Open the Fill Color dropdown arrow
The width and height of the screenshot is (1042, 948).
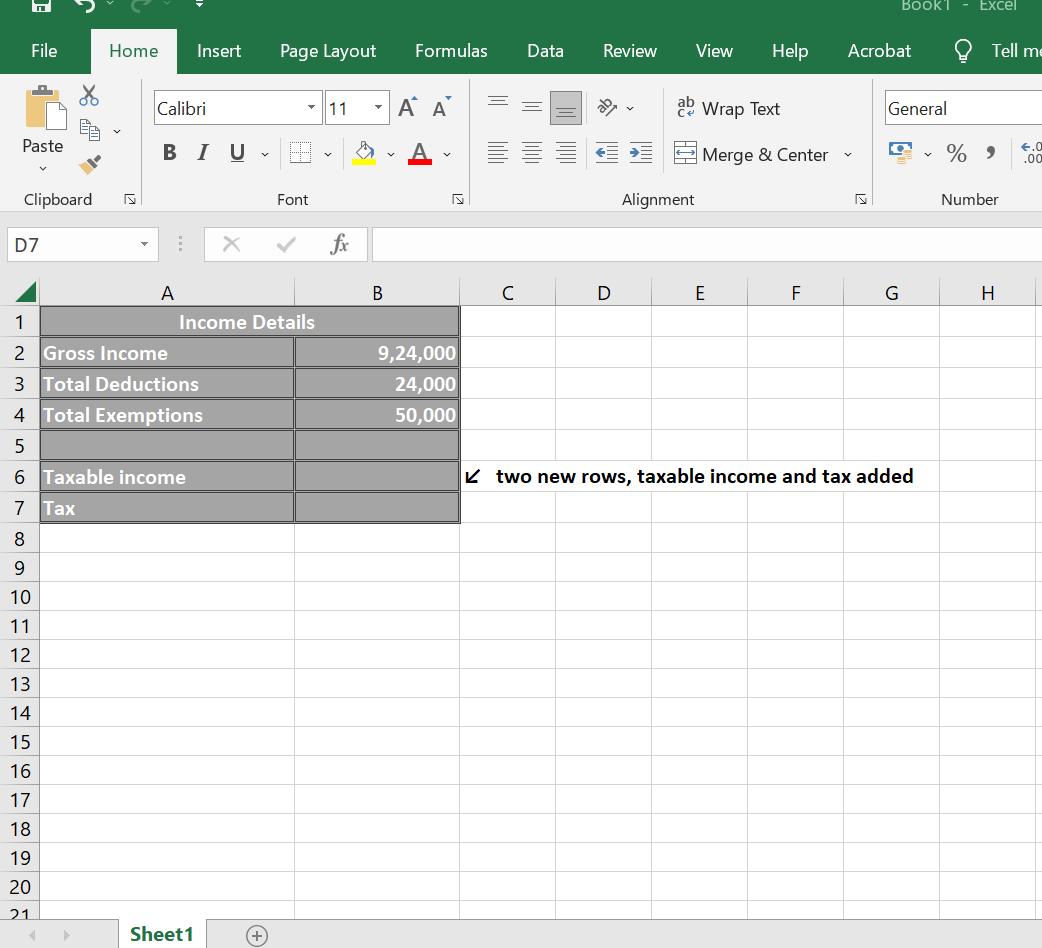coord(390,153)
